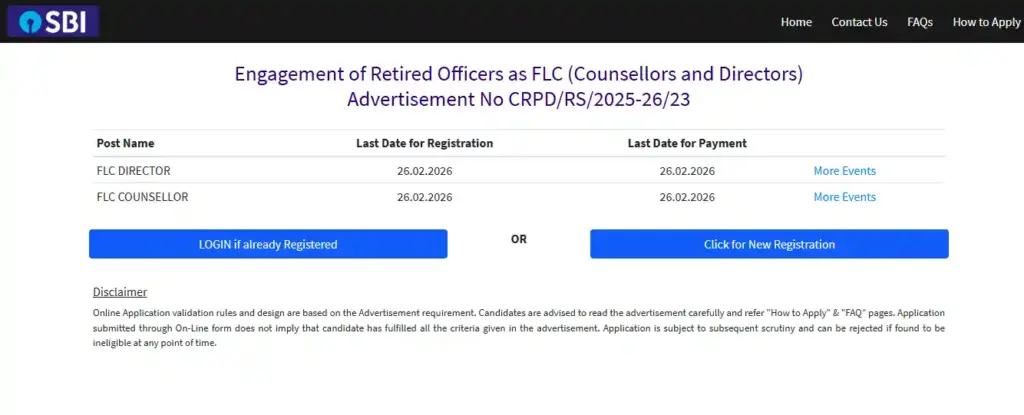Click the Disclaimer heading
Viewport: 1024px width, 415px height.
(x=120, y=292)
